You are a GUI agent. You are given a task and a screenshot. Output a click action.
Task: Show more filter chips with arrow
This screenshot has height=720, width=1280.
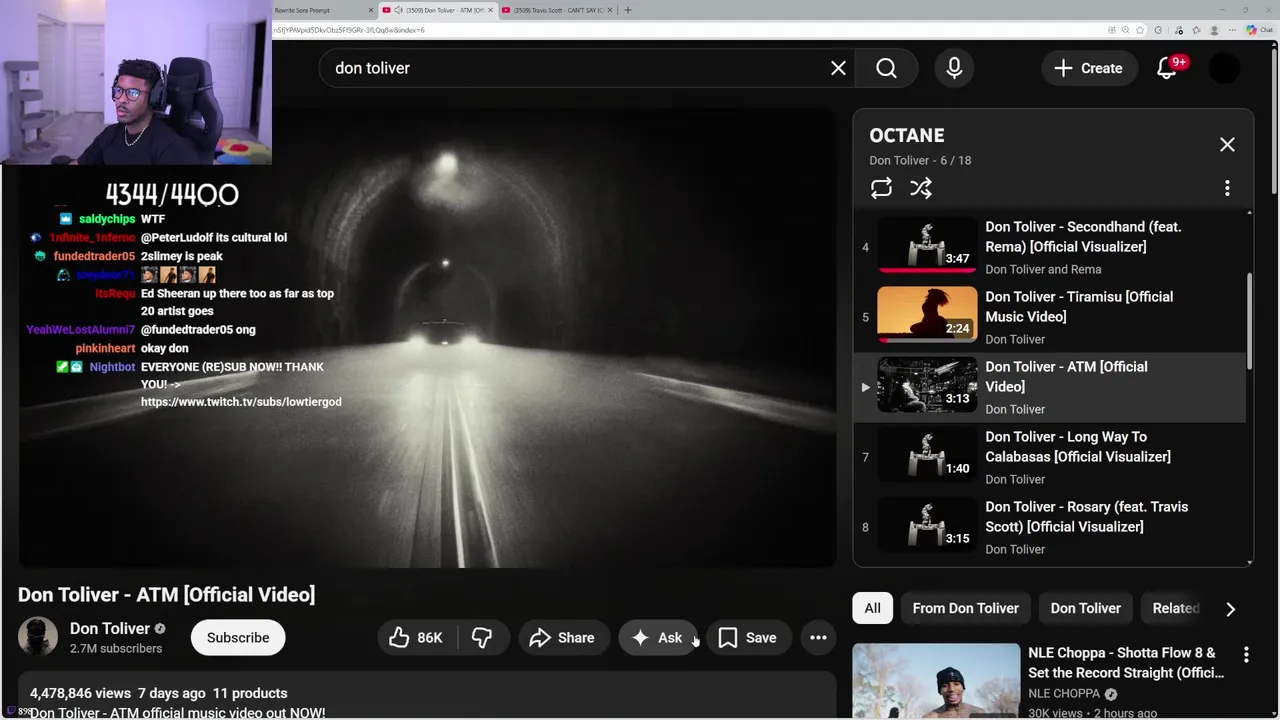pyautogui.click(x=1230, y=609)
